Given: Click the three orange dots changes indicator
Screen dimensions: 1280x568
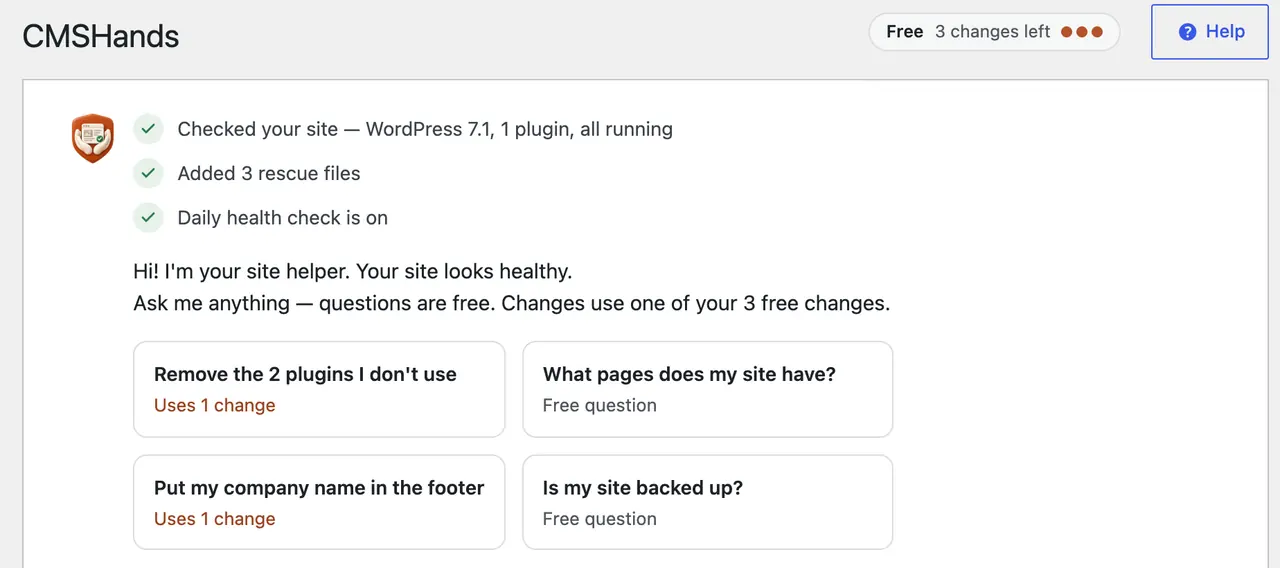Looking at the screenshot, I should coord(1082,32).
